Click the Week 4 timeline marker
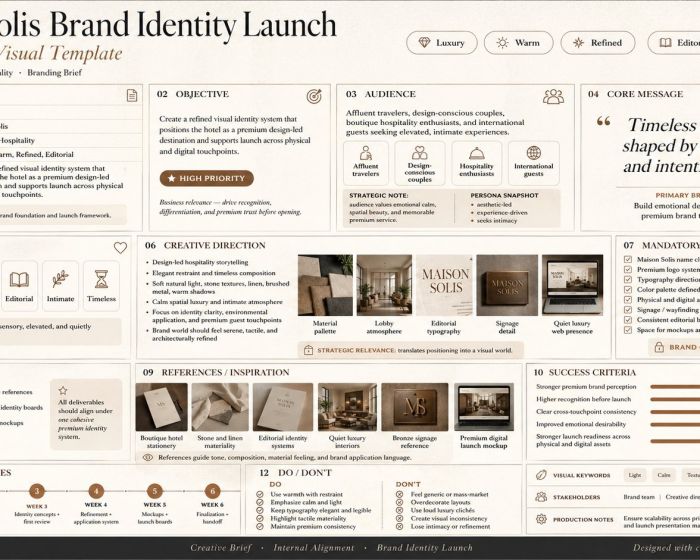 point(96,491)
